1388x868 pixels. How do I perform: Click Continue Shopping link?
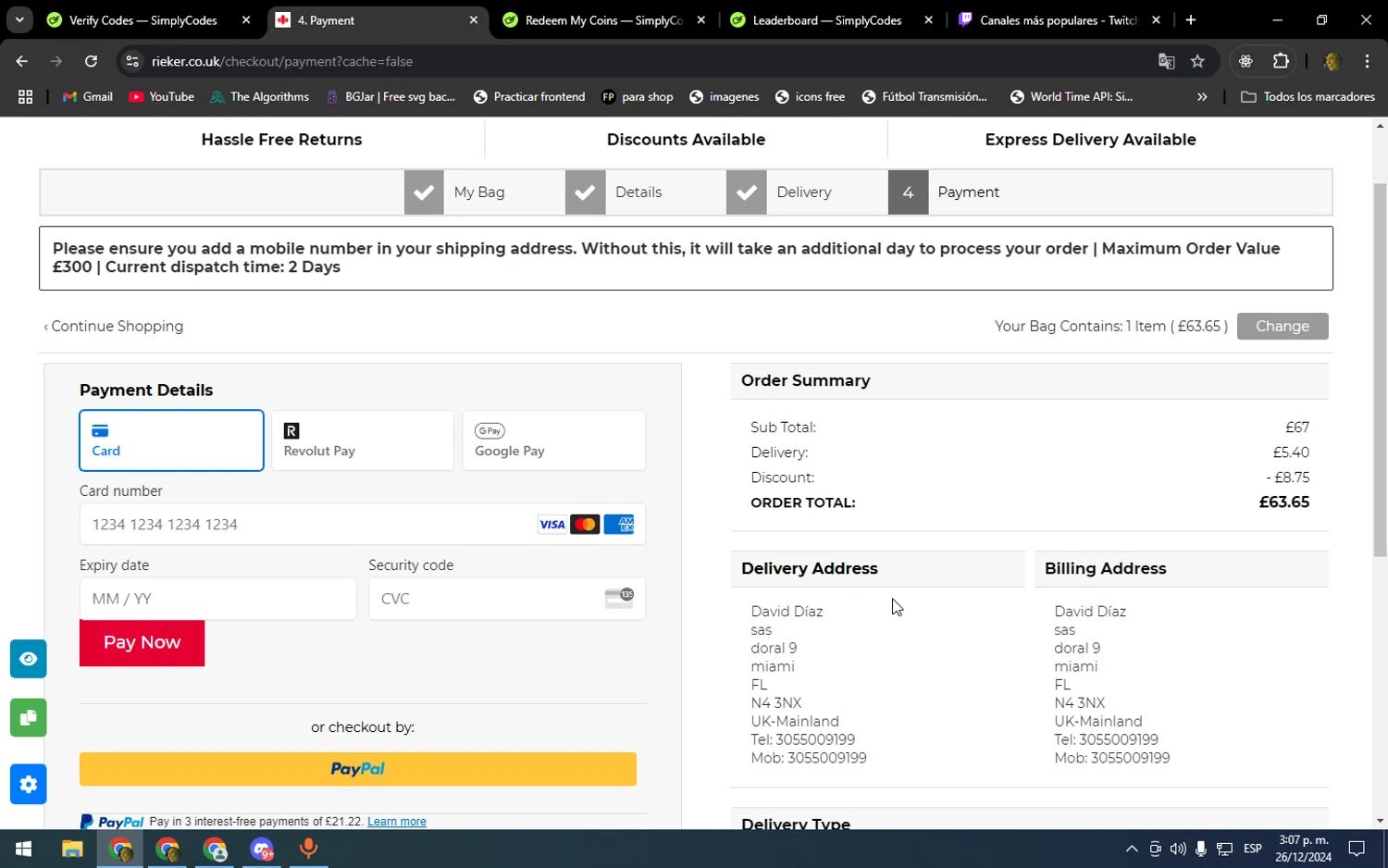pos(114,326)
